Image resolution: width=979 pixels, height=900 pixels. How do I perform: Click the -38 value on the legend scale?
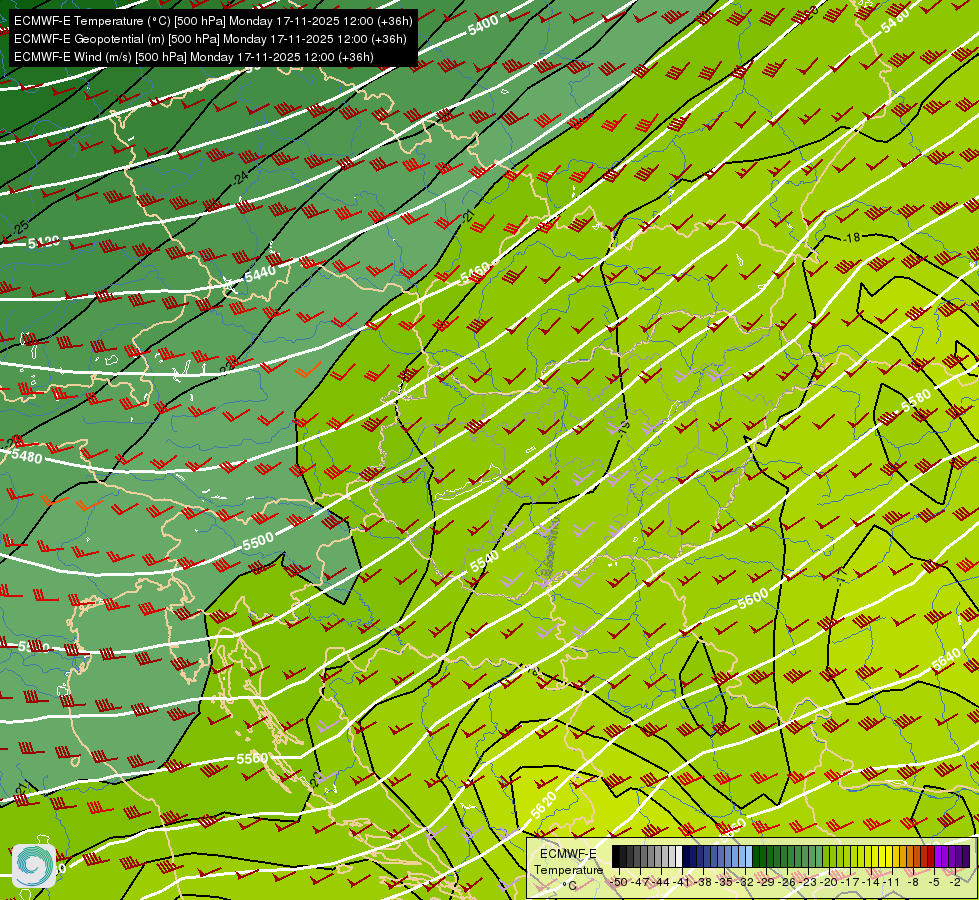pos(704,882)
